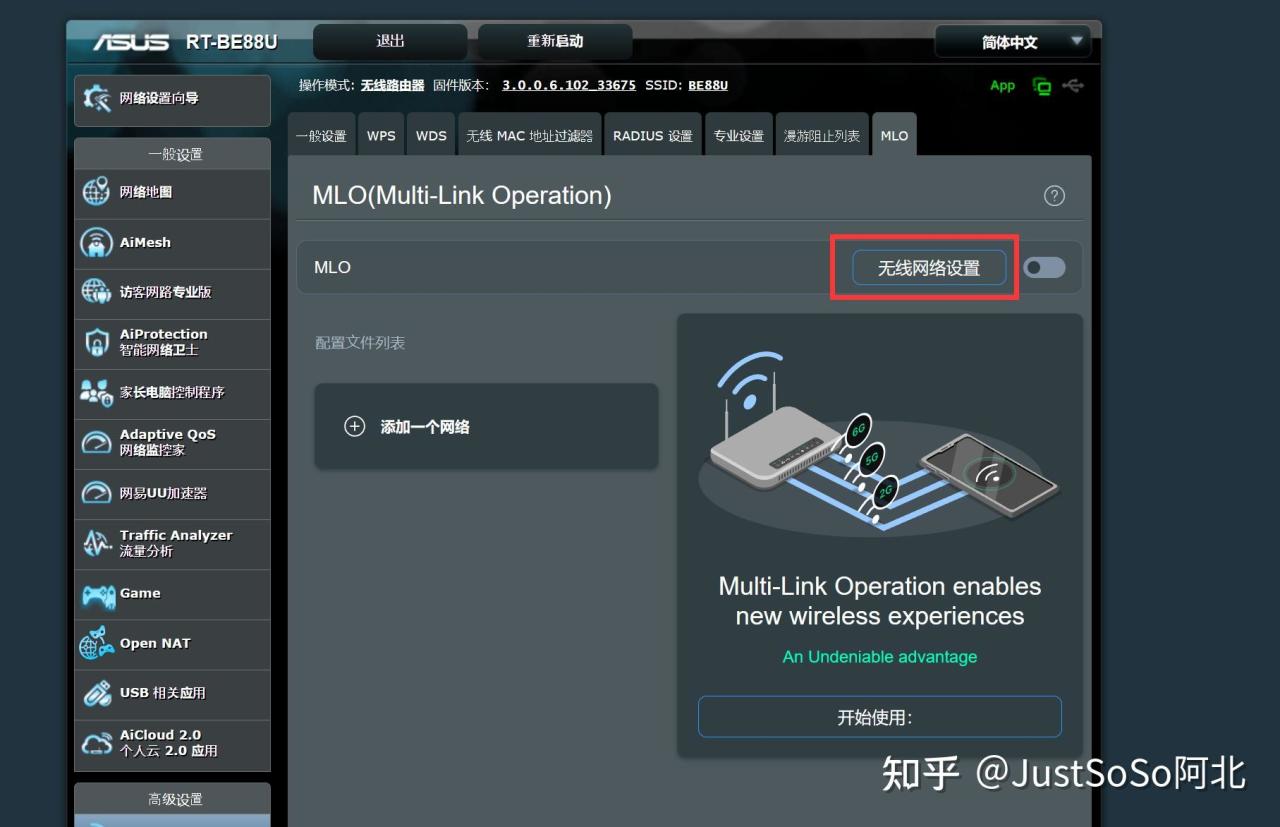Open the Open NAT menu item
Screen dimensions: 1280x827
(172, 644)
